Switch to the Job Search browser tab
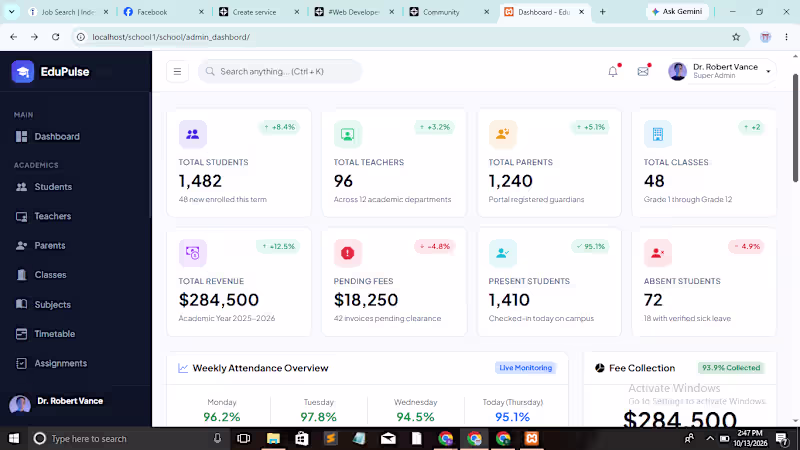The height and width of the screenshot is (450, 800). (x=67, y=12)
